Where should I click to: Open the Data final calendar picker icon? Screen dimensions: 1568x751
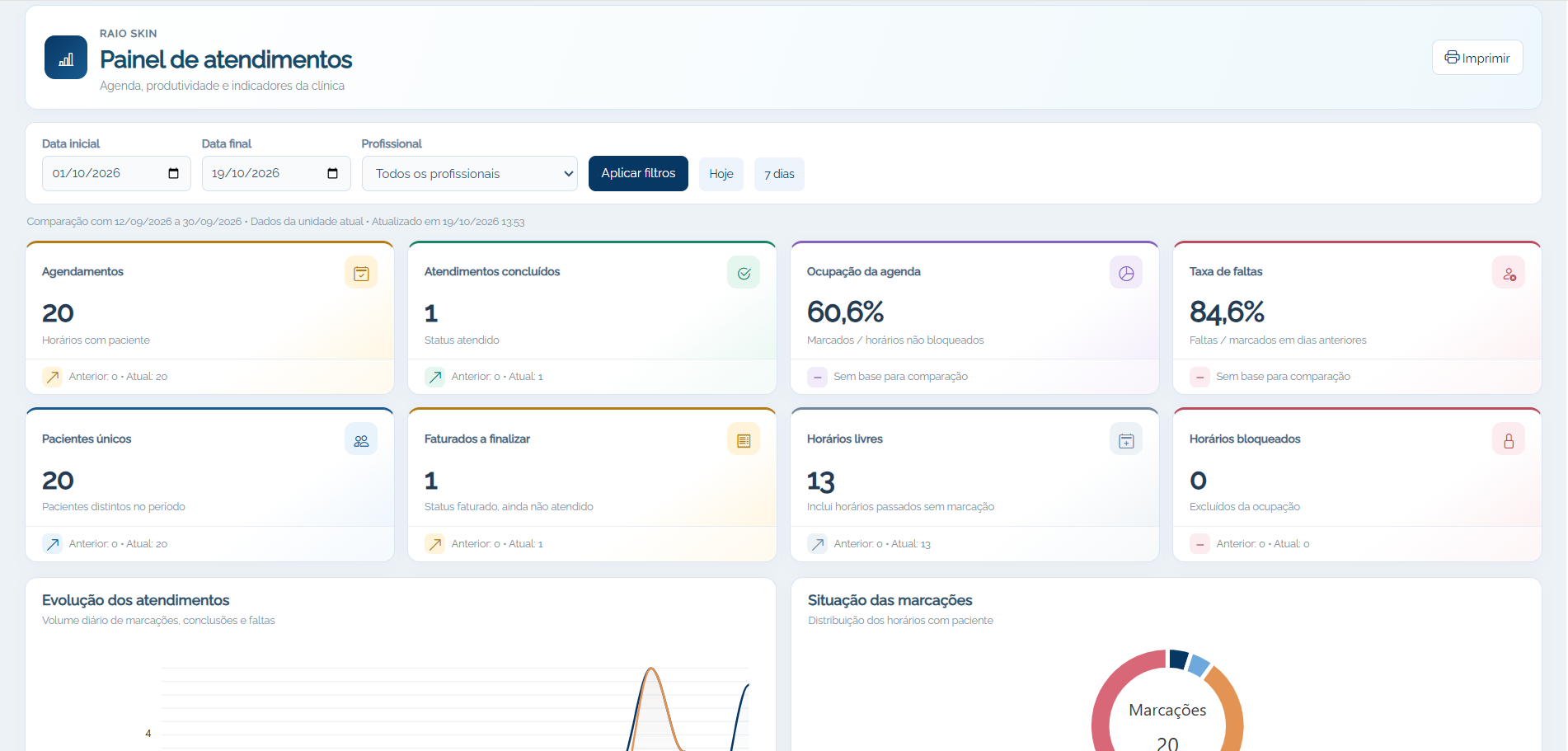pyautogui.click(x=332, y=173)
